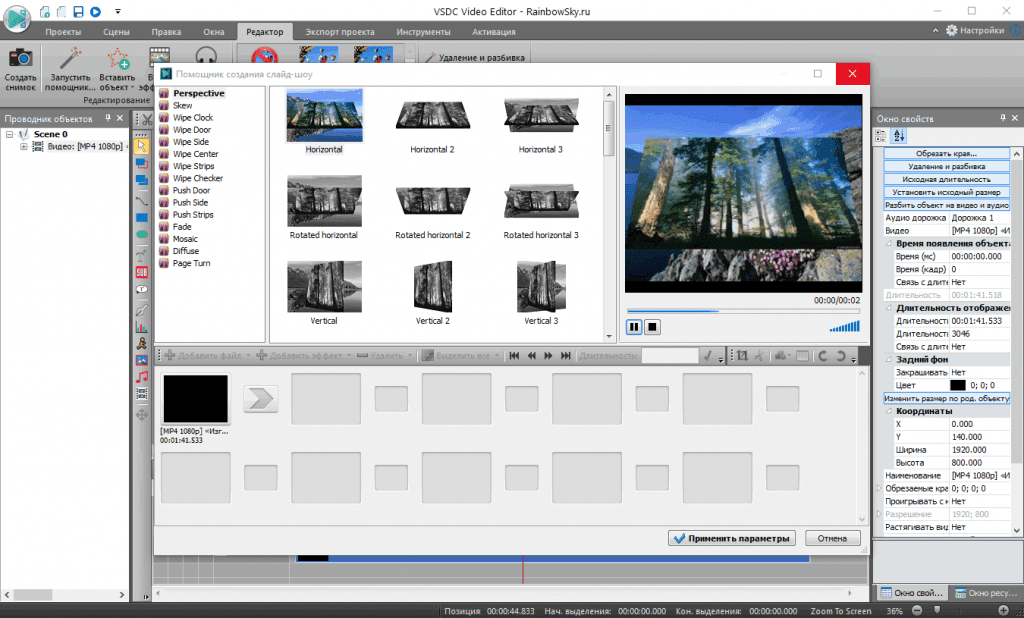This screenshot has width=1024, height=618.
Task: Open the Projects menu tab
Action: [63, 31]
